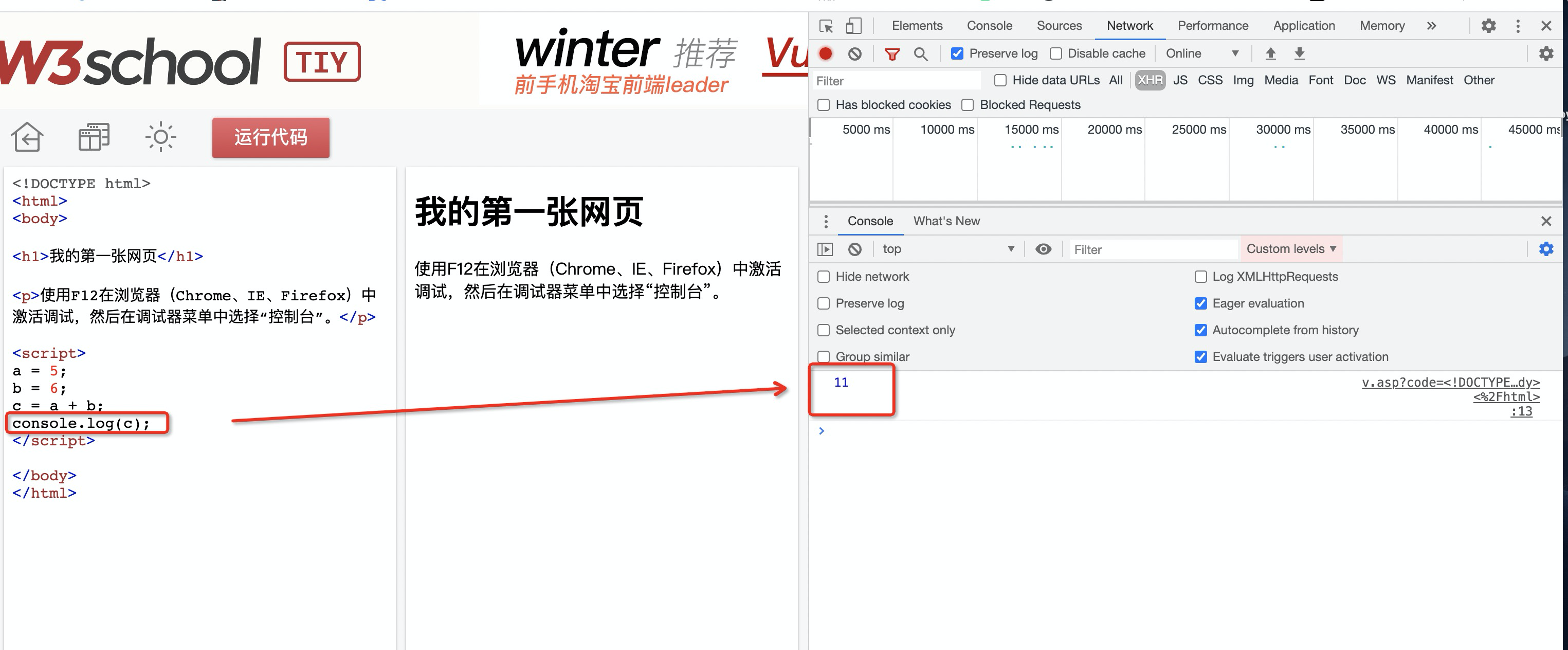Click the network filter funnel icon
The image size is (1568, 650).
coord(892,54)
